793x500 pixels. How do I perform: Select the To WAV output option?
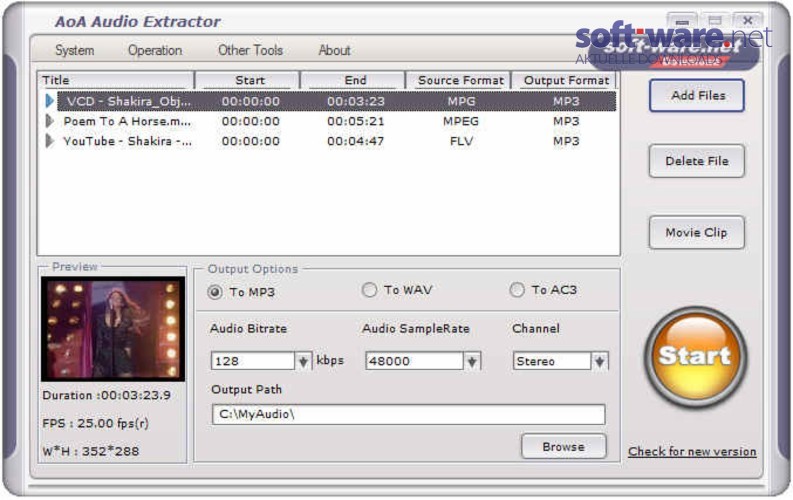point(369,290)
